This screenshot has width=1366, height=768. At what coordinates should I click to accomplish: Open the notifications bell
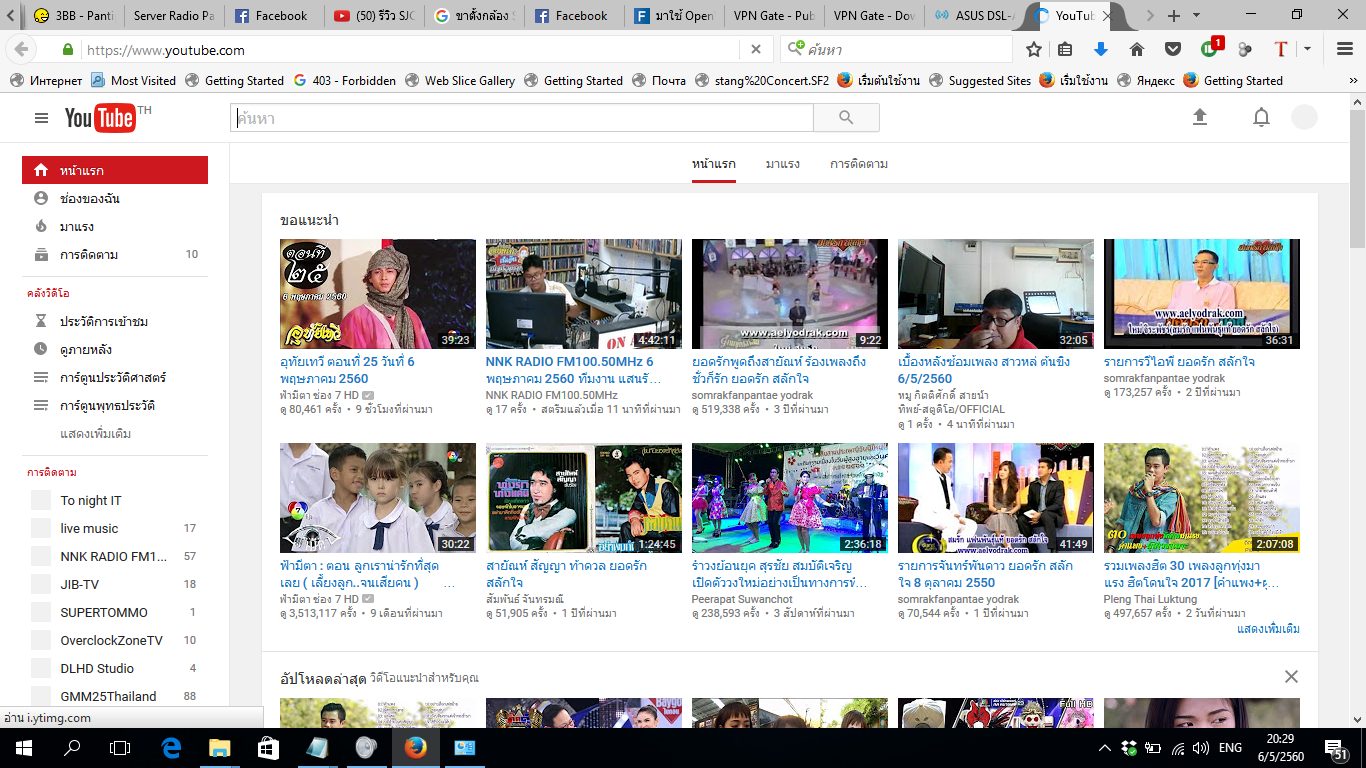tap(1261, 118)
